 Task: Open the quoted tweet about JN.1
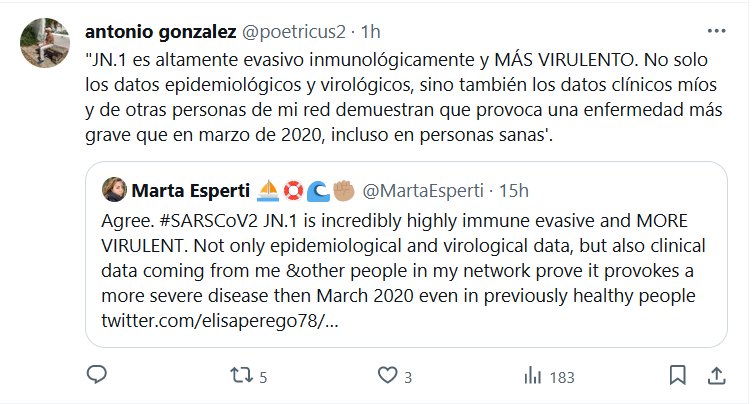click(x=400, y=258)
